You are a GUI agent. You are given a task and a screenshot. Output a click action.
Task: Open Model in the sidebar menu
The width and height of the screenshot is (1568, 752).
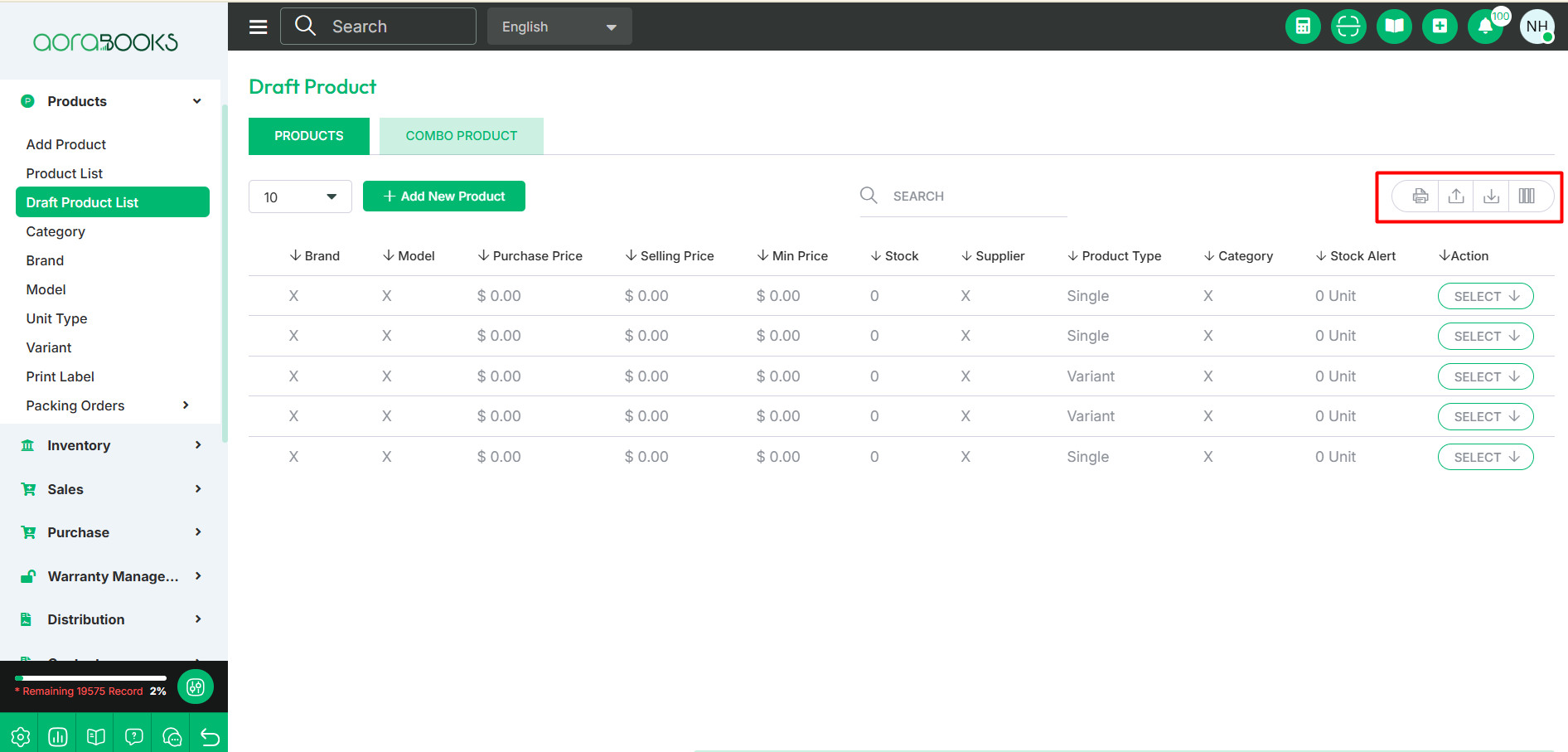[46, 289]
